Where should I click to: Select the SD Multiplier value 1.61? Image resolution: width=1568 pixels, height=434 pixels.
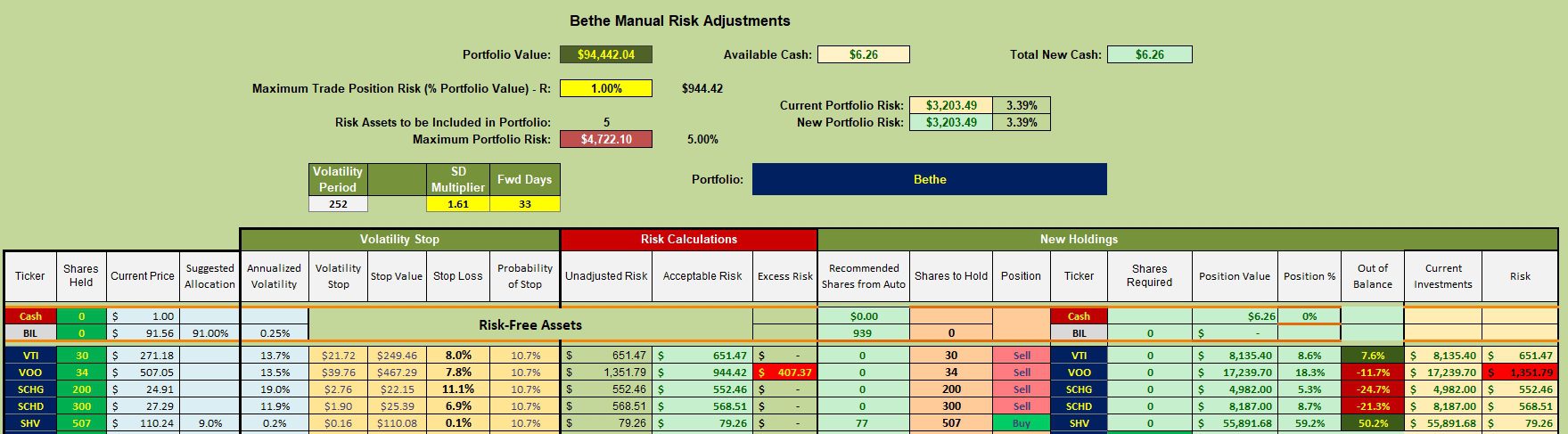pyautogui.click(x=458, y=204)
